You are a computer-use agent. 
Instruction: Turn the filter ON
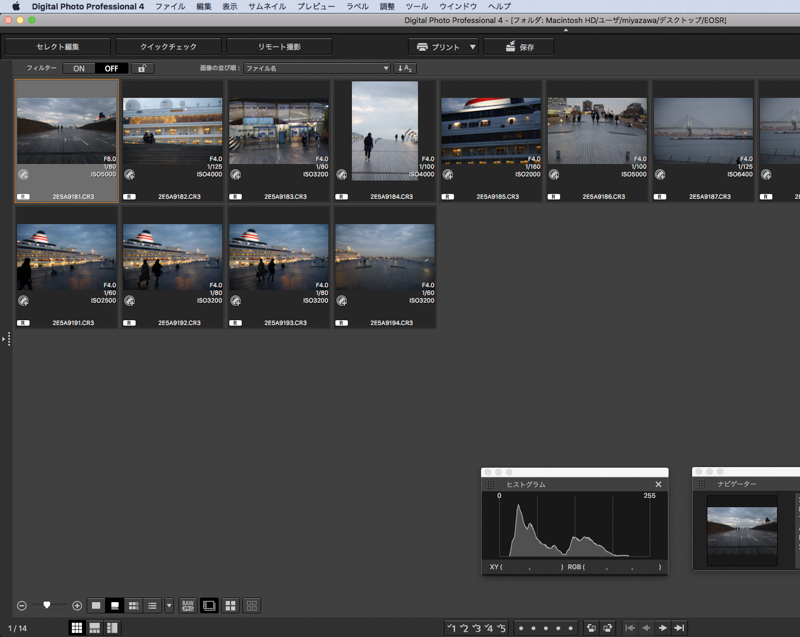pyautogui.click(x=79, y=68)
